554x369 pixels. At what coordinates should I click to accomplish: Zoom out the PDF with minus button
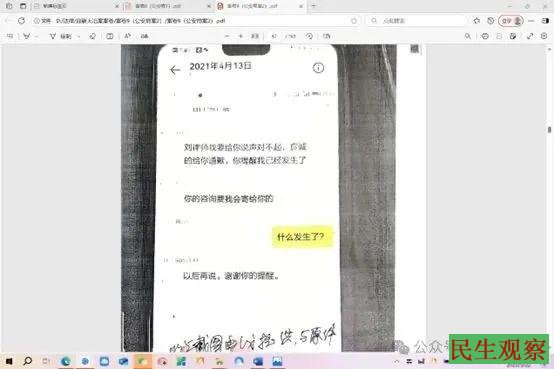227,36
